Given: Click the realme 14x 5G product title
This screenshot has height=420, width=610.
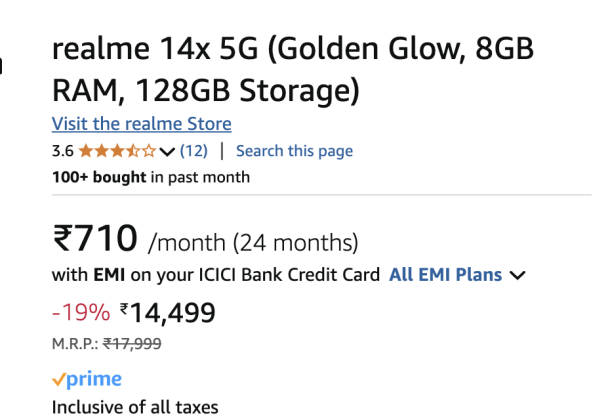Looking at the screenshot, I should pos(293,69).
